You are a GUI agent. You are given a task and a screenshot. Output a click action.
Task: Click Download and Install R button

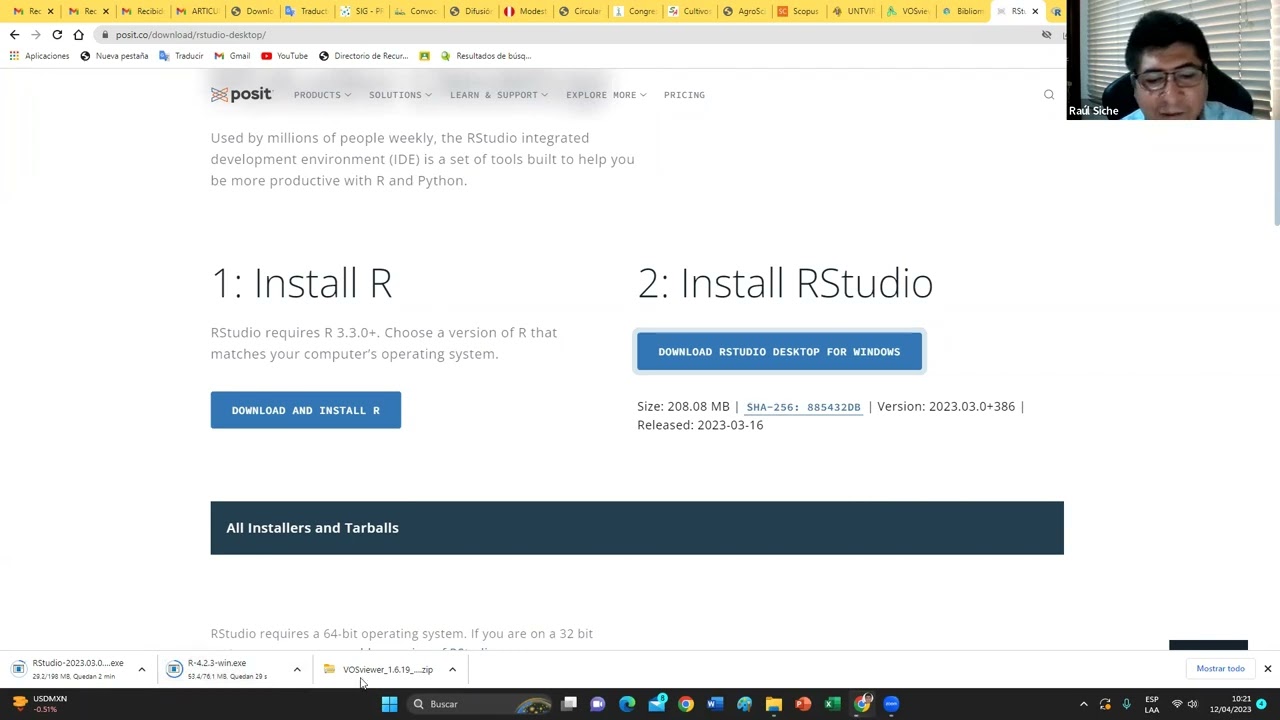click(306, 410)
